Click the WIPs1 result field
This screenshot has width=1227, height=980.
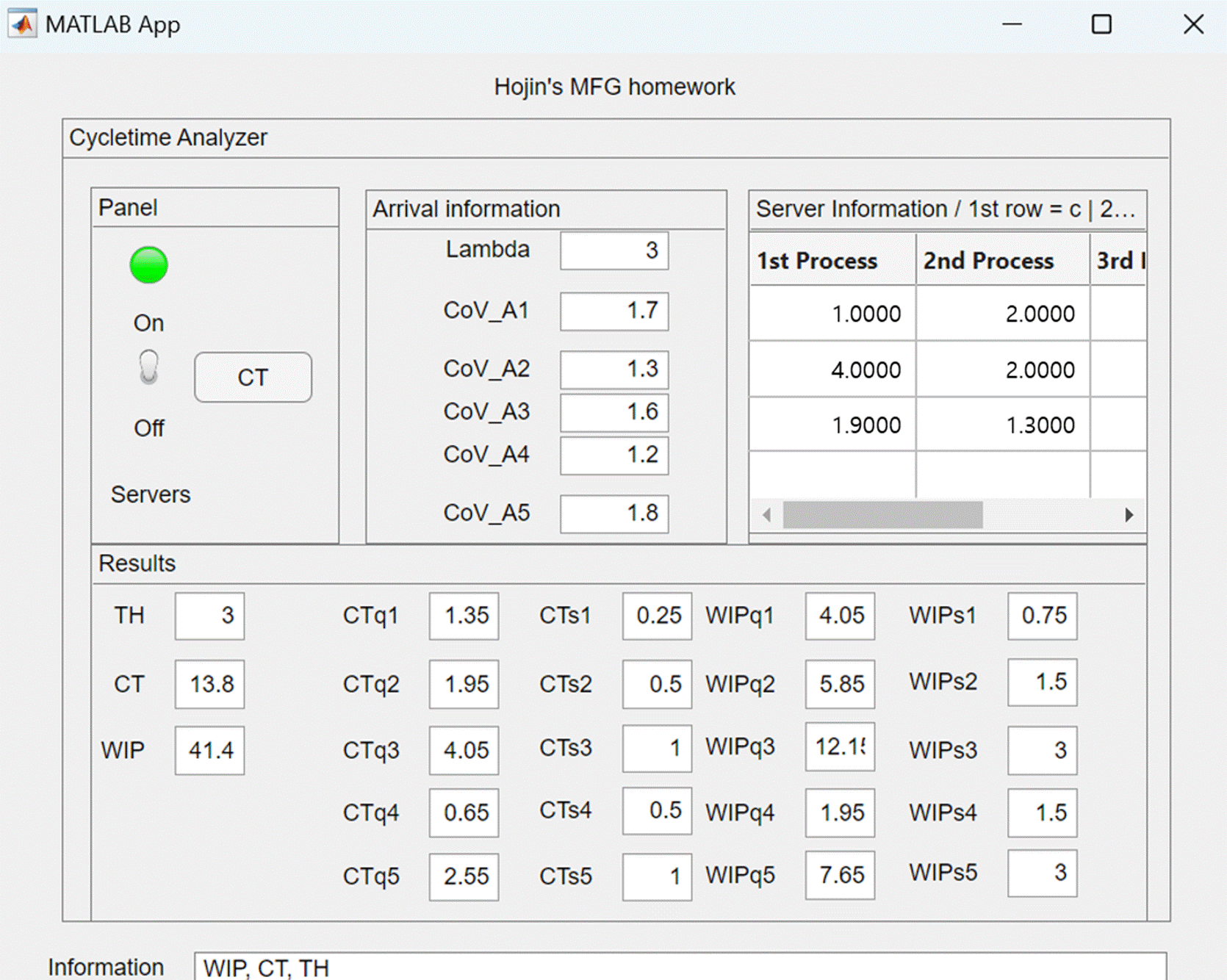click(x=1043, y=616)
